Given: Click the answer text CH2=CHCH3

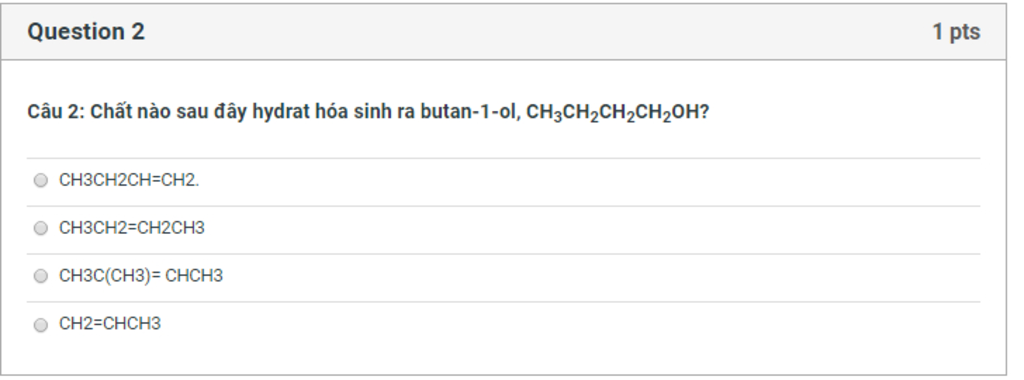Looking at the screenshot, I should coord(109,324).
